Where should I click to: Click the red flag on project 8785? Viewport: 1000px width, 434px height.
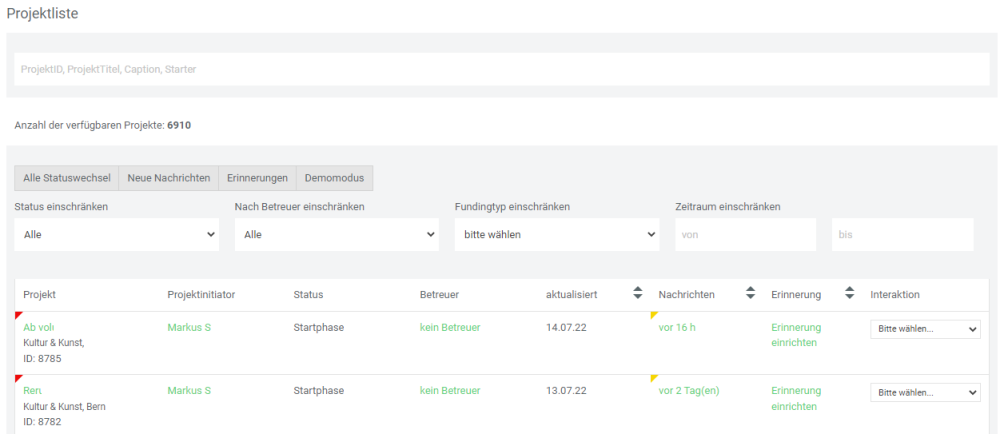coord(19,316)
